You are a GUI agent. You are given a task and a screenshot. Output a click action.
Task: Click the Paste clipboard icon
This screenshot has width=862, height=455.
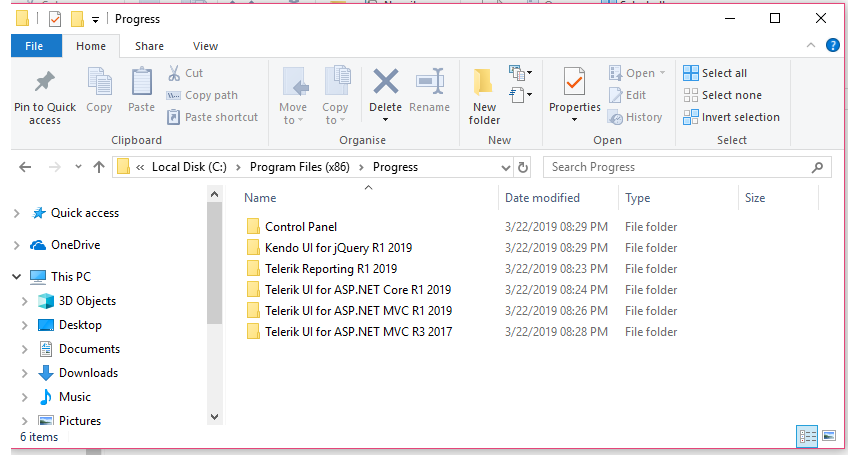(141, 81)
